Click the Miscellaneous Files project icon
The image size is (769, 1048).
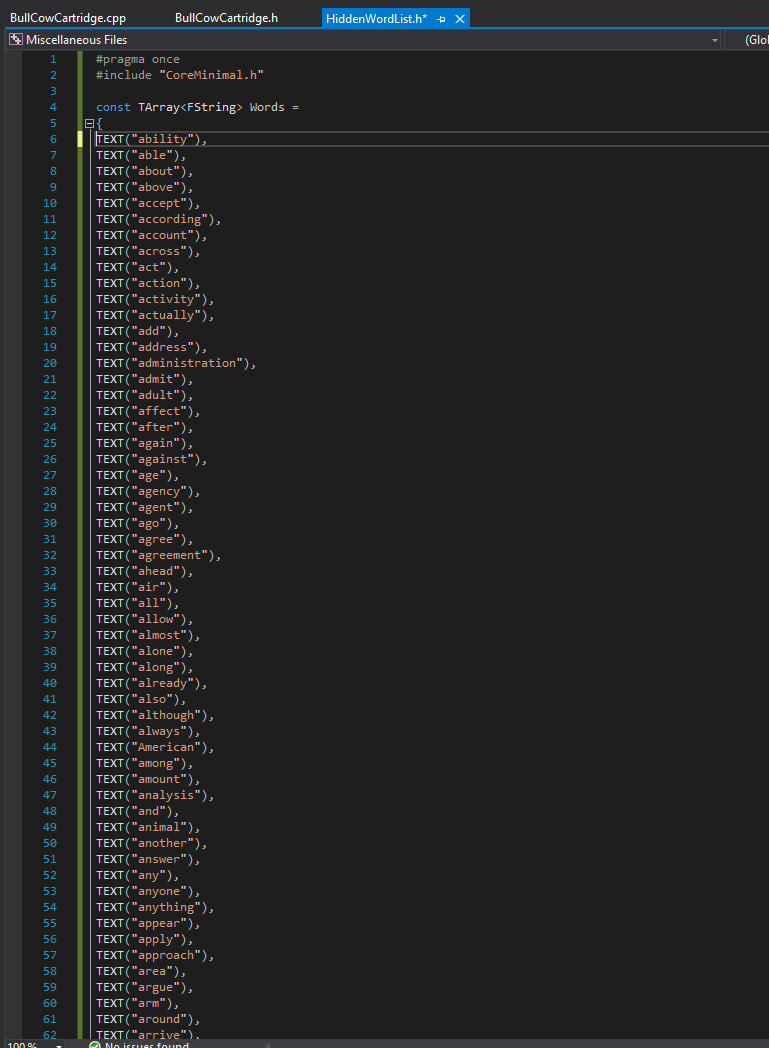click(x=16, y=40)
